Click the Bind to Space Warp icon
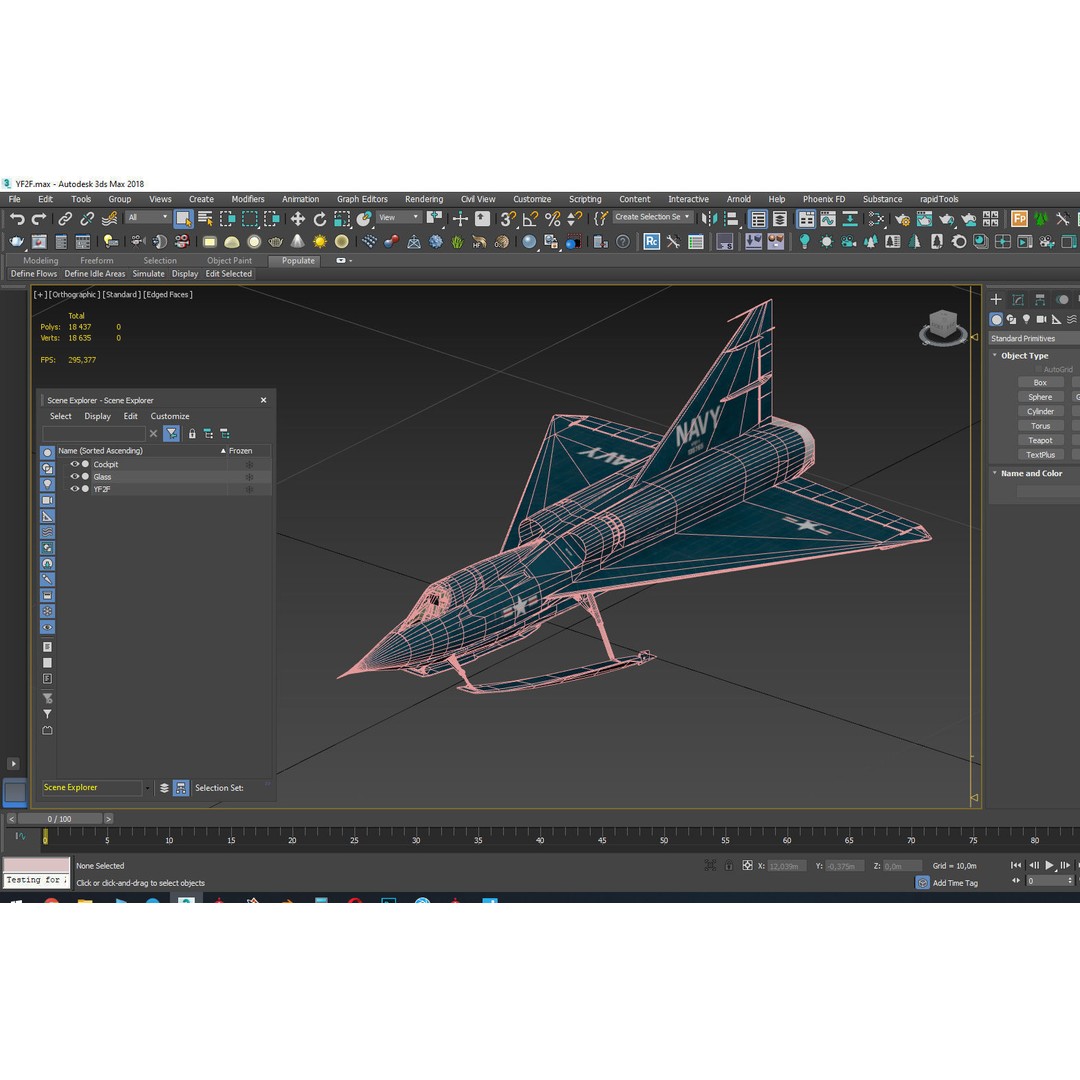1080x1080 pixels. click(109, 219)
